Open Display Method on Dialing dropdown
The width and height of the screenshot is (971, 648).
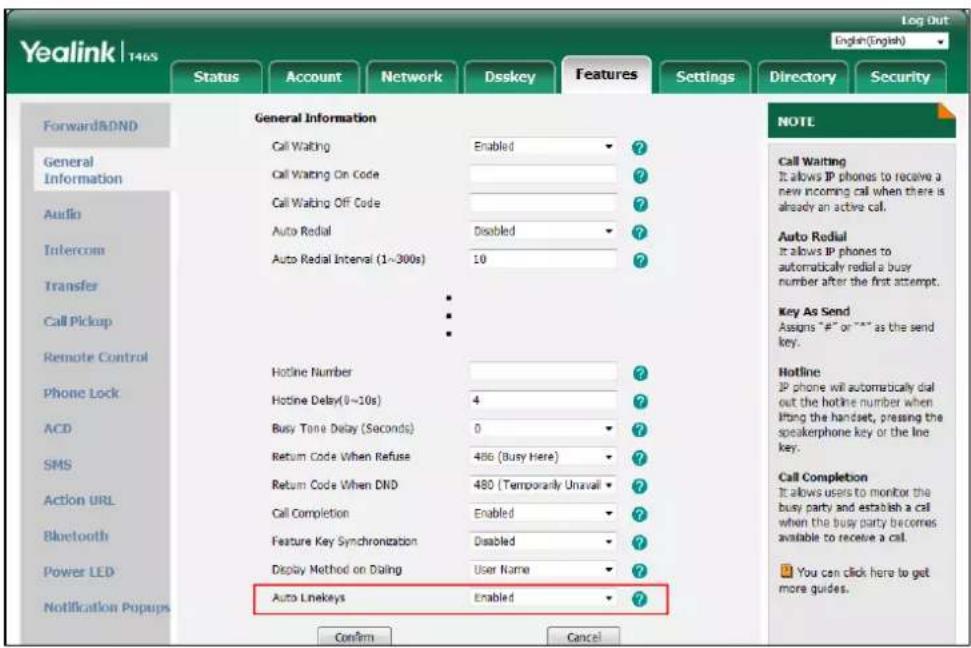pyautogui.click(x=542, y=569)
